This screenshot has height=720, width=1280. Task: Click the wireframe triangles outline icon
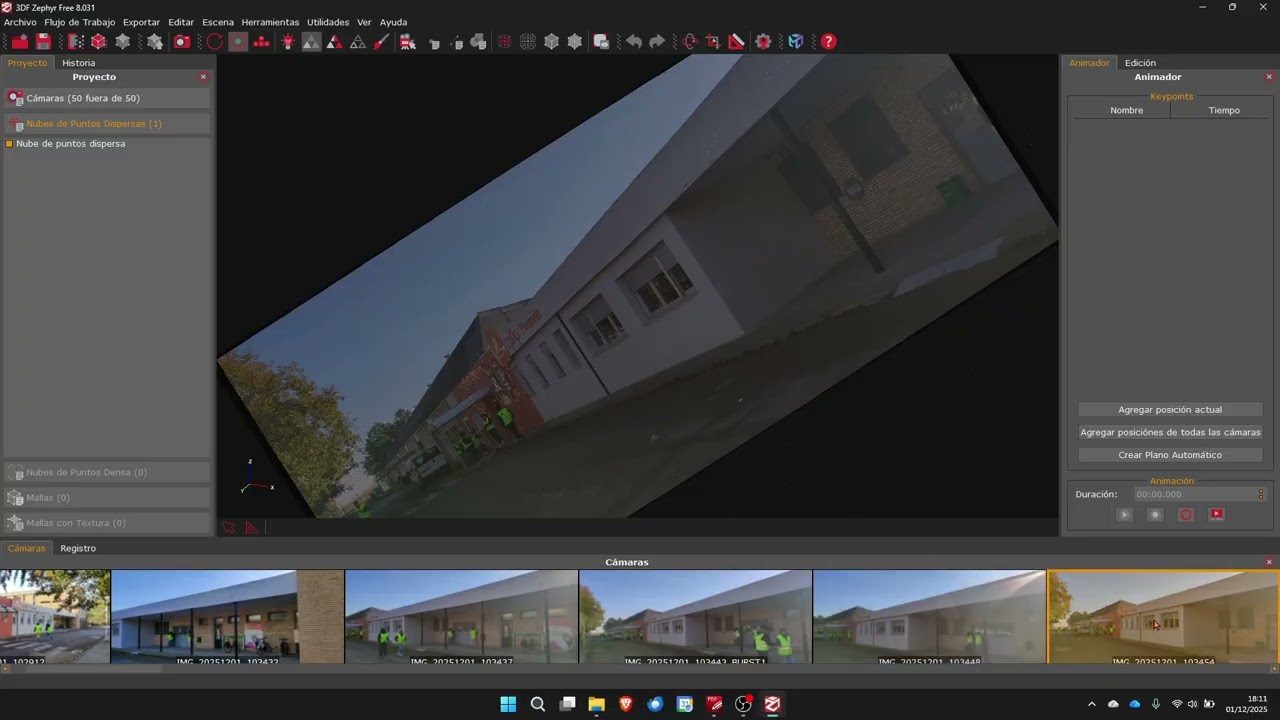pyautogui.click(x=358, y=41)
